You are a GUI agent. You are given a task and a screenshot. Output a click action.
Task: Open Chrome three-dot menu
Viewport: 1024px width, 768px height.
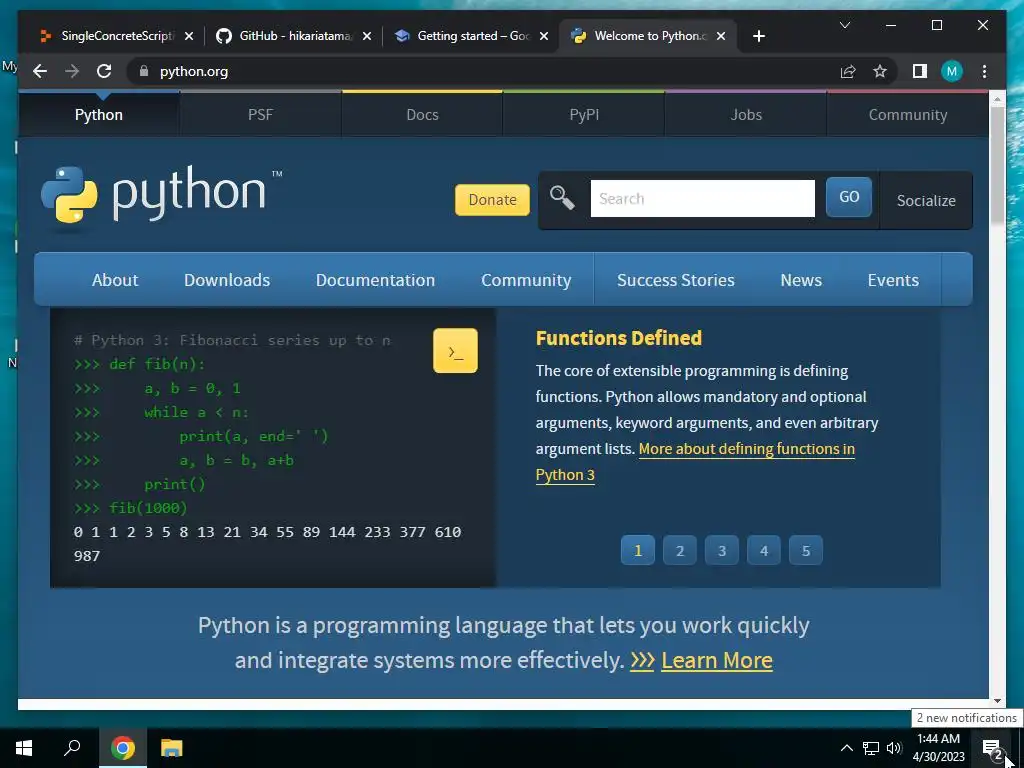pyautogui.click(x=984, y=71)
